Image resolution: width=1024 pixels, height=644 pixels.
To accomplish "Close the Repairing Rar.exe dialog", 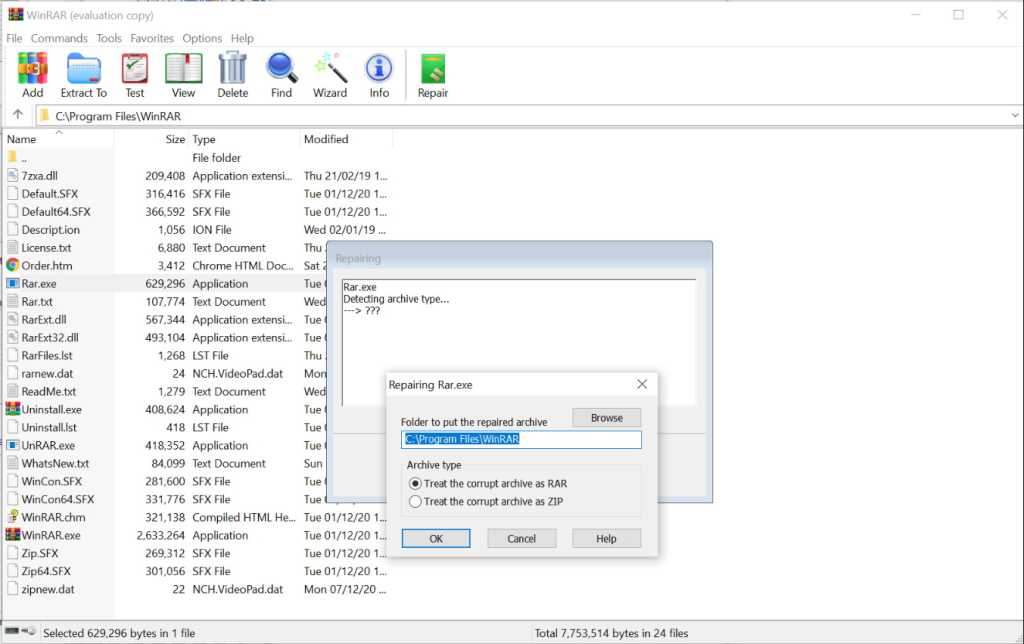I will 642,384.
